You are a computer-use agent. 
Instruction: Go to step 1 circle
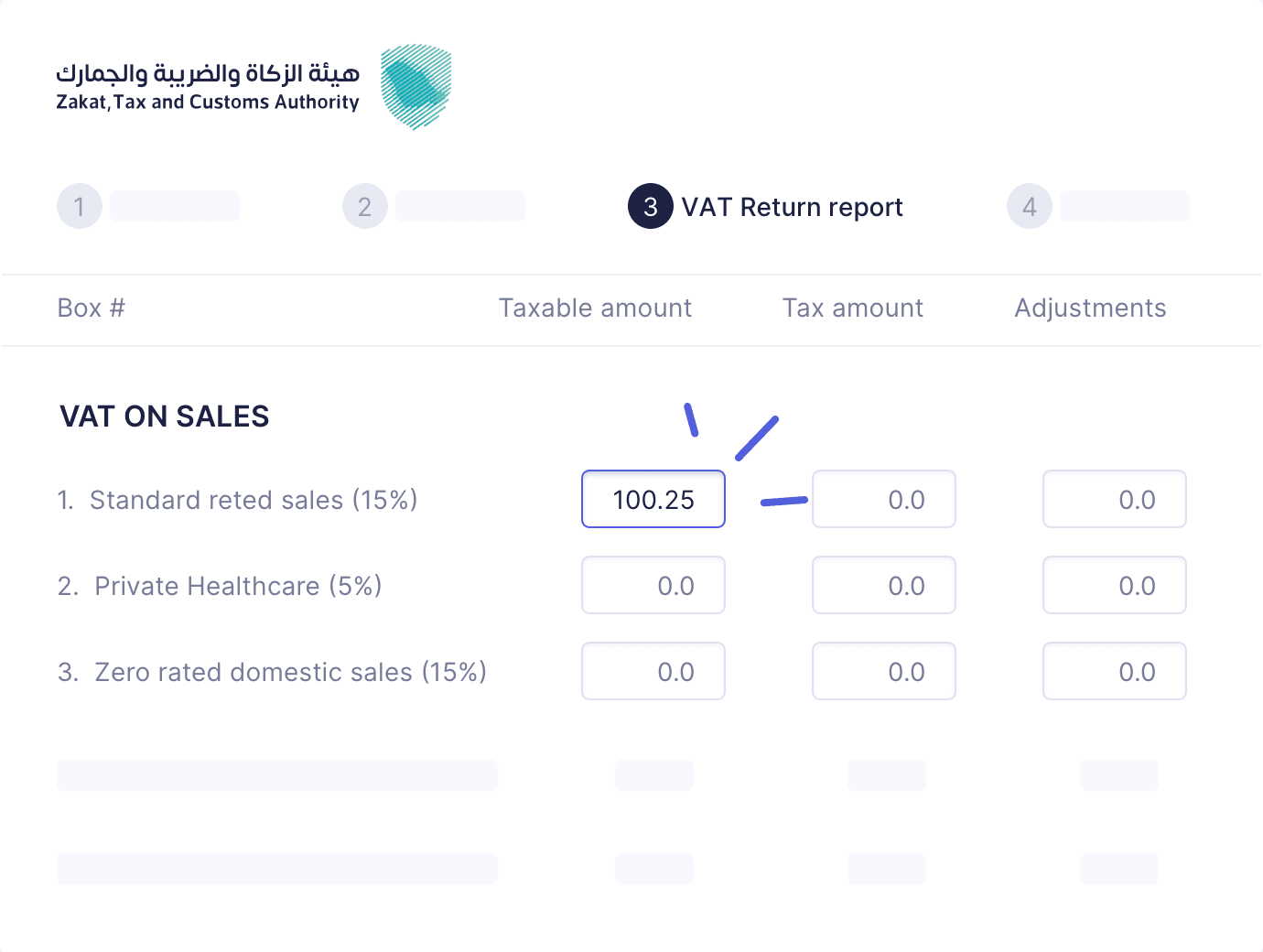pos(80,207)
